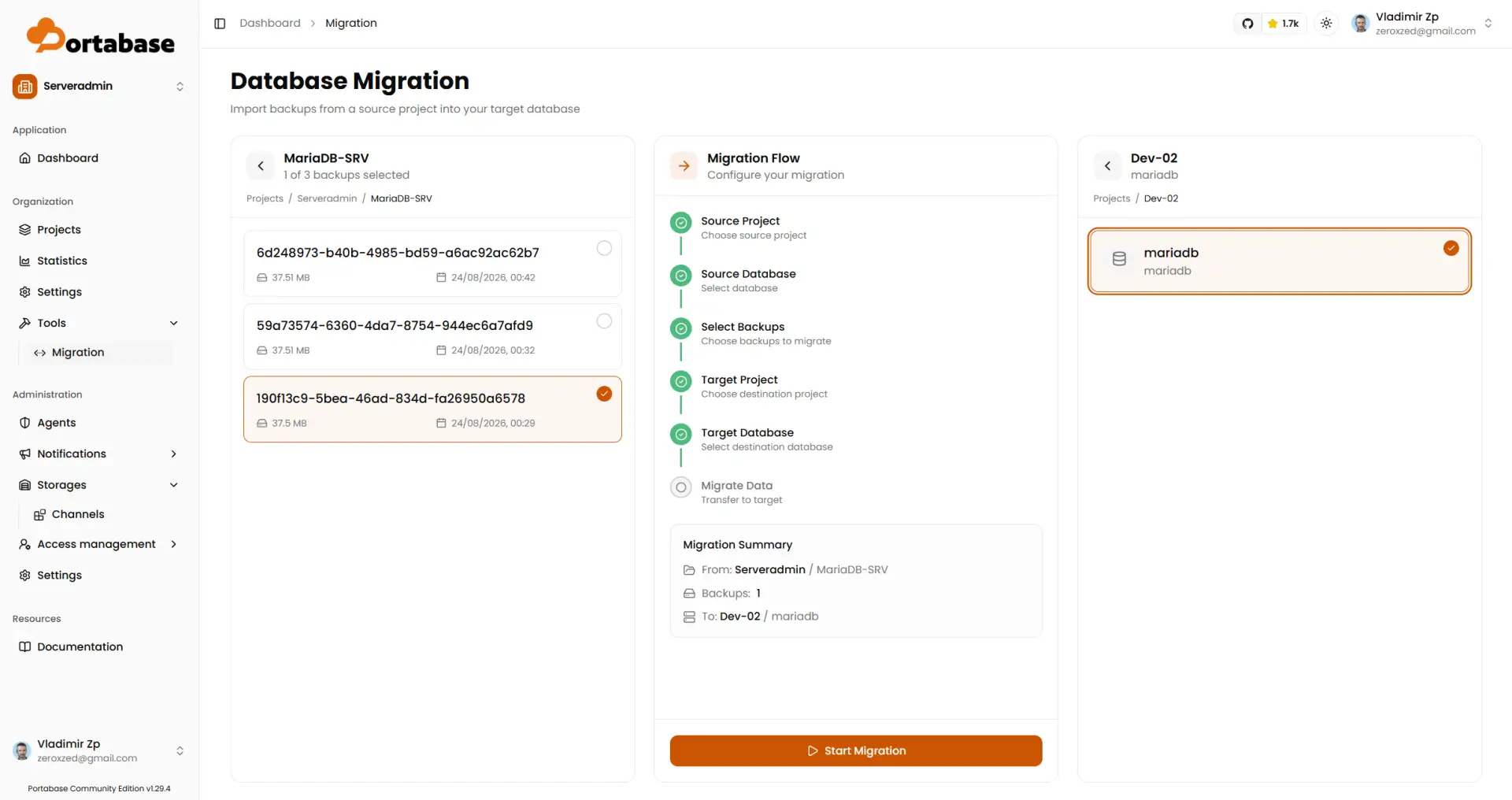This screenshot has height=800, width=1512.
Task: Open Organization Settings in sidebar
Action: click(x=99, y=292)
